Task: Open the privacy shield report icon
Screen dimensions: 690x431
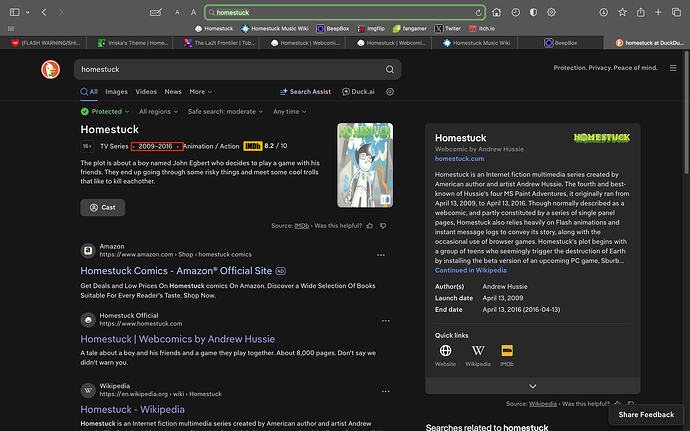Action: (x=533, y=12)
